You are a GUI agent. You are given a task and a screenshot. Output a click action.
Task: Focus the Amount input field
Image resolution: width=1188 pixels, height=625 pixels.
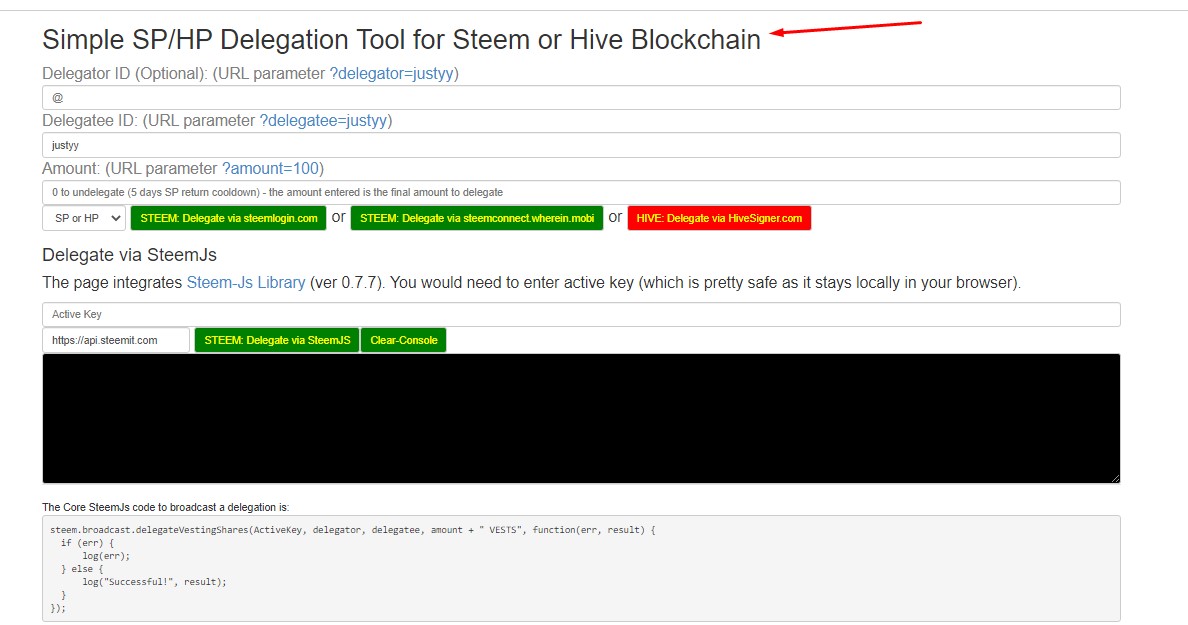pos(581,192)
